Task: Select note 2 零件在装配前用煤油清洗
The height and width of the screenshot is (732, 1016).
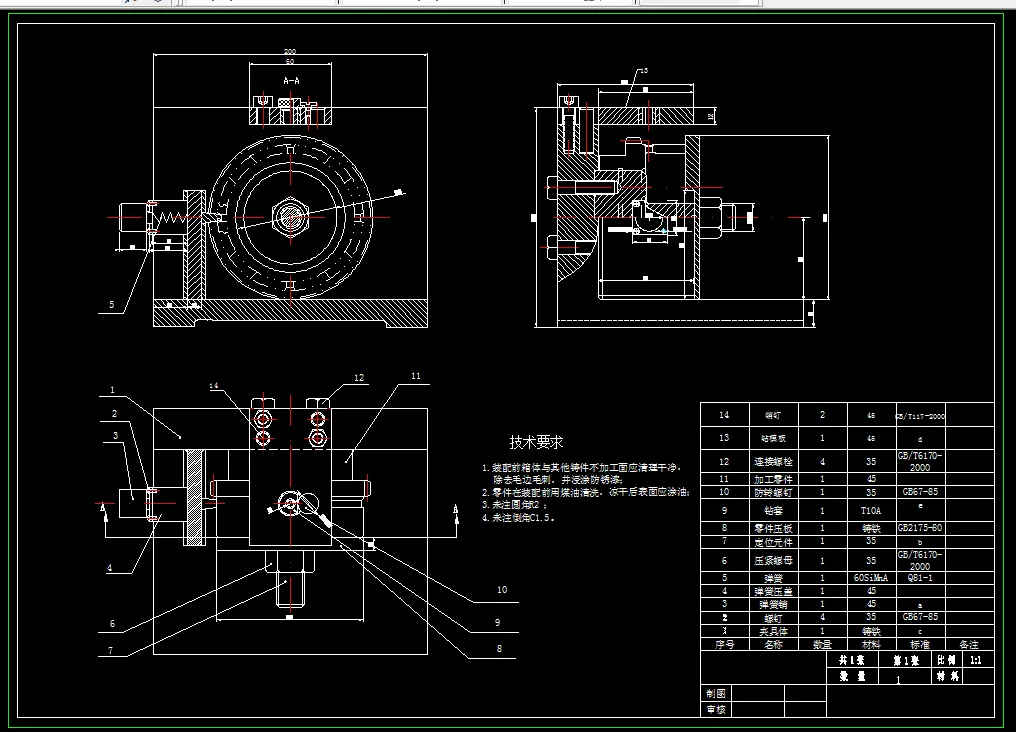Action: (586, 492)
